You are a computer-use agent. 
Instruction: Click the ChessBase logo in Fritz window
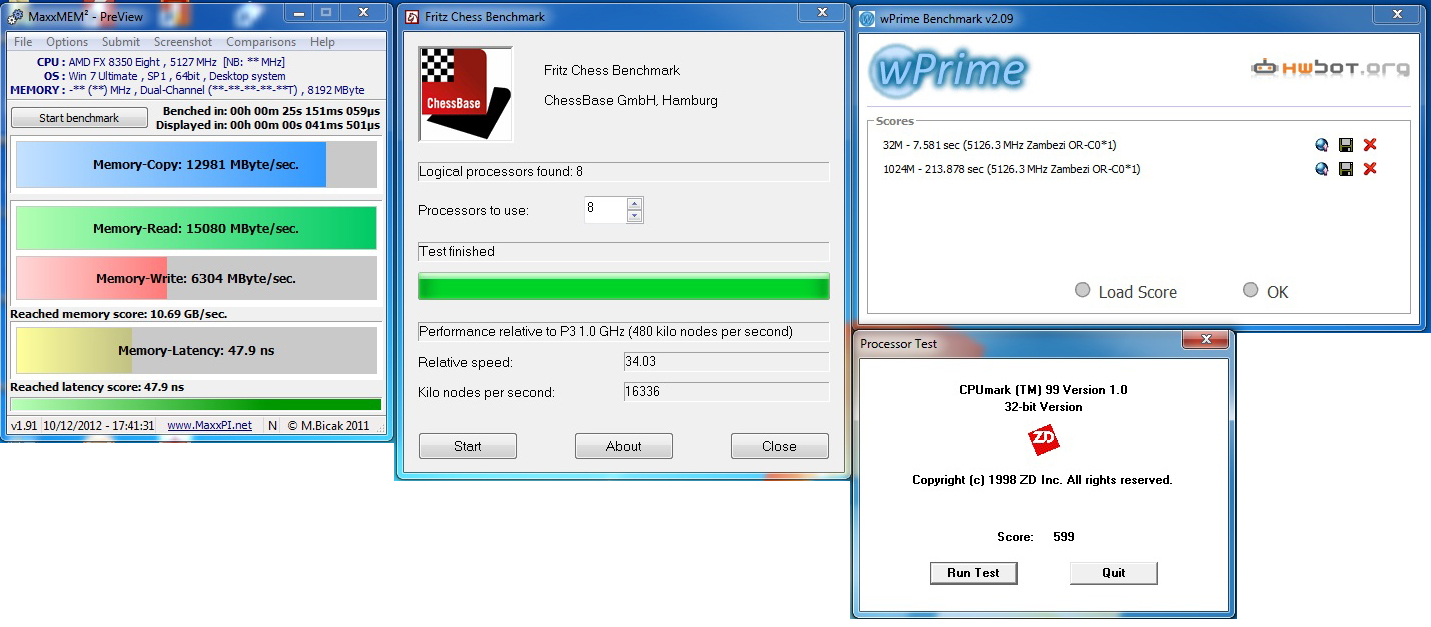(465, 94)
